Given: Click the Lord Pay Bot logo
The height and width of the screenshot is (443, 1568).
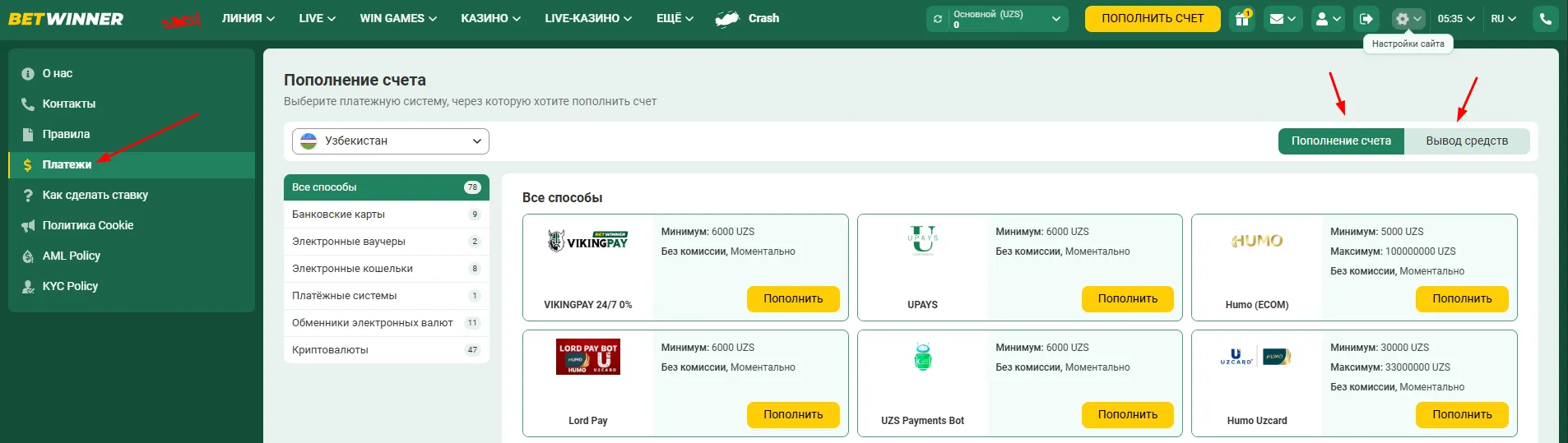Looking at the screenshot, I should coord(588,357).
